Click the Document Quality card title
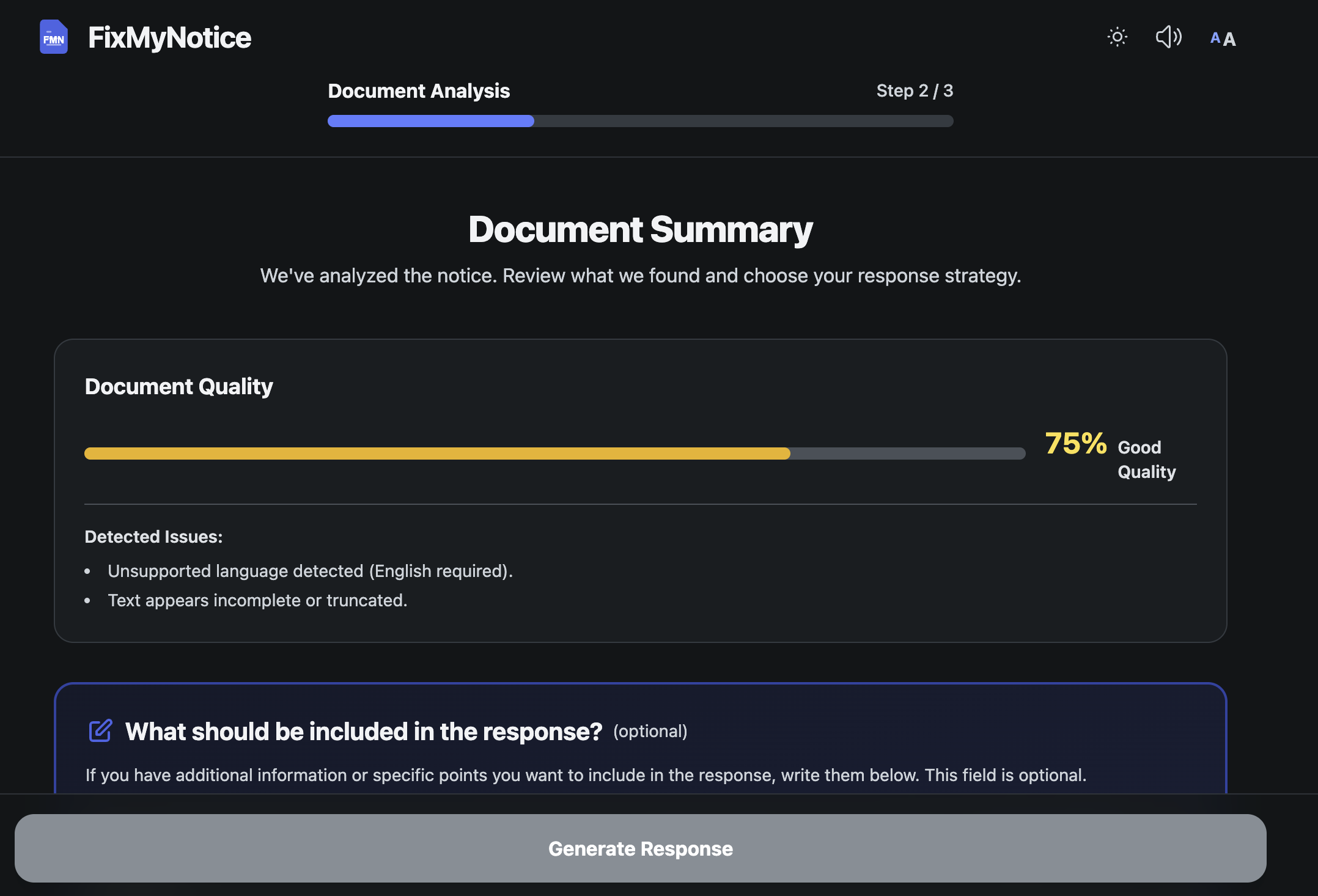This screenshot has width=1318, height=896. click(x=179, y=387)
